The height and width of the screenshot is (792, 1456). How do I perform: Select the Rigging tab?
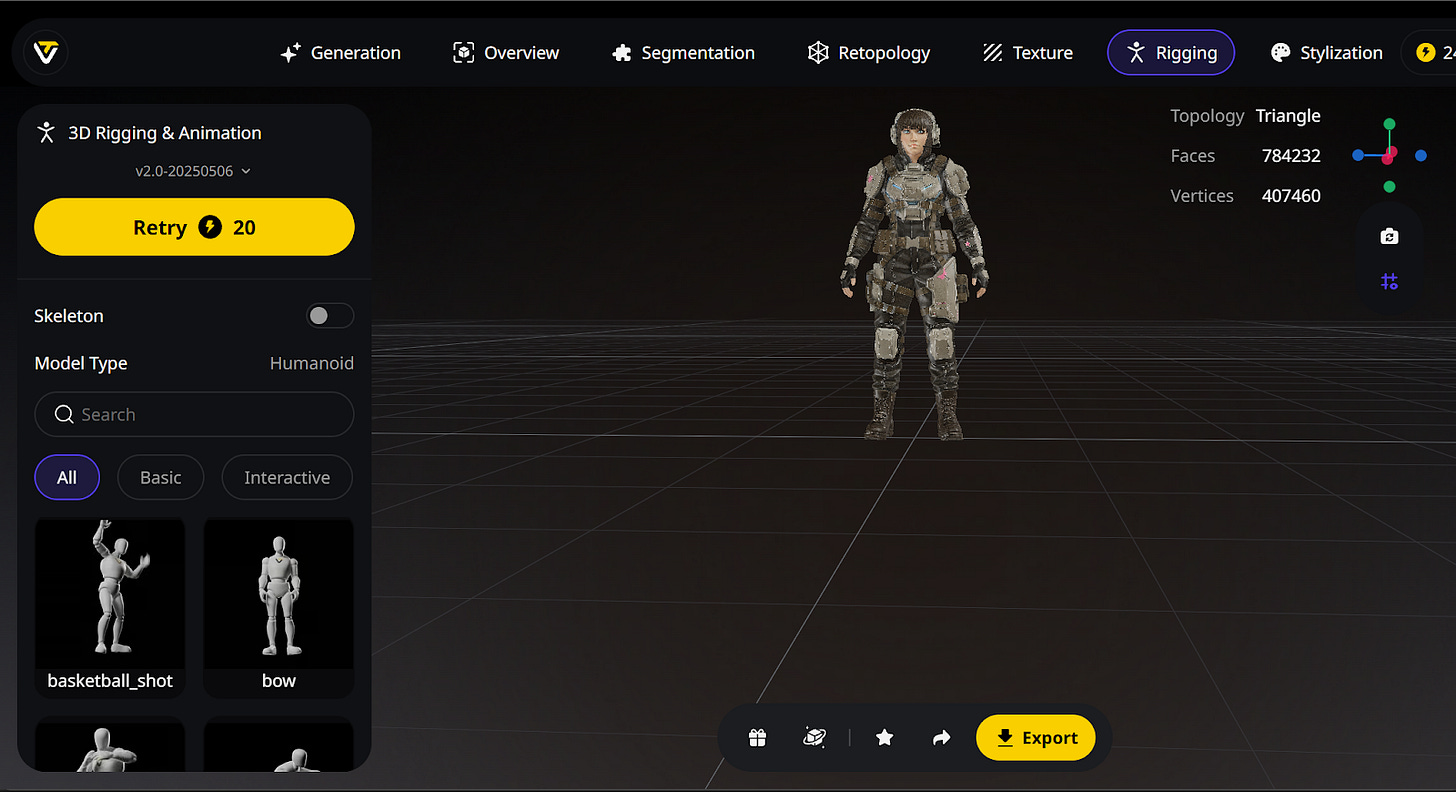pyautogui.click(x=1171, y=53)
